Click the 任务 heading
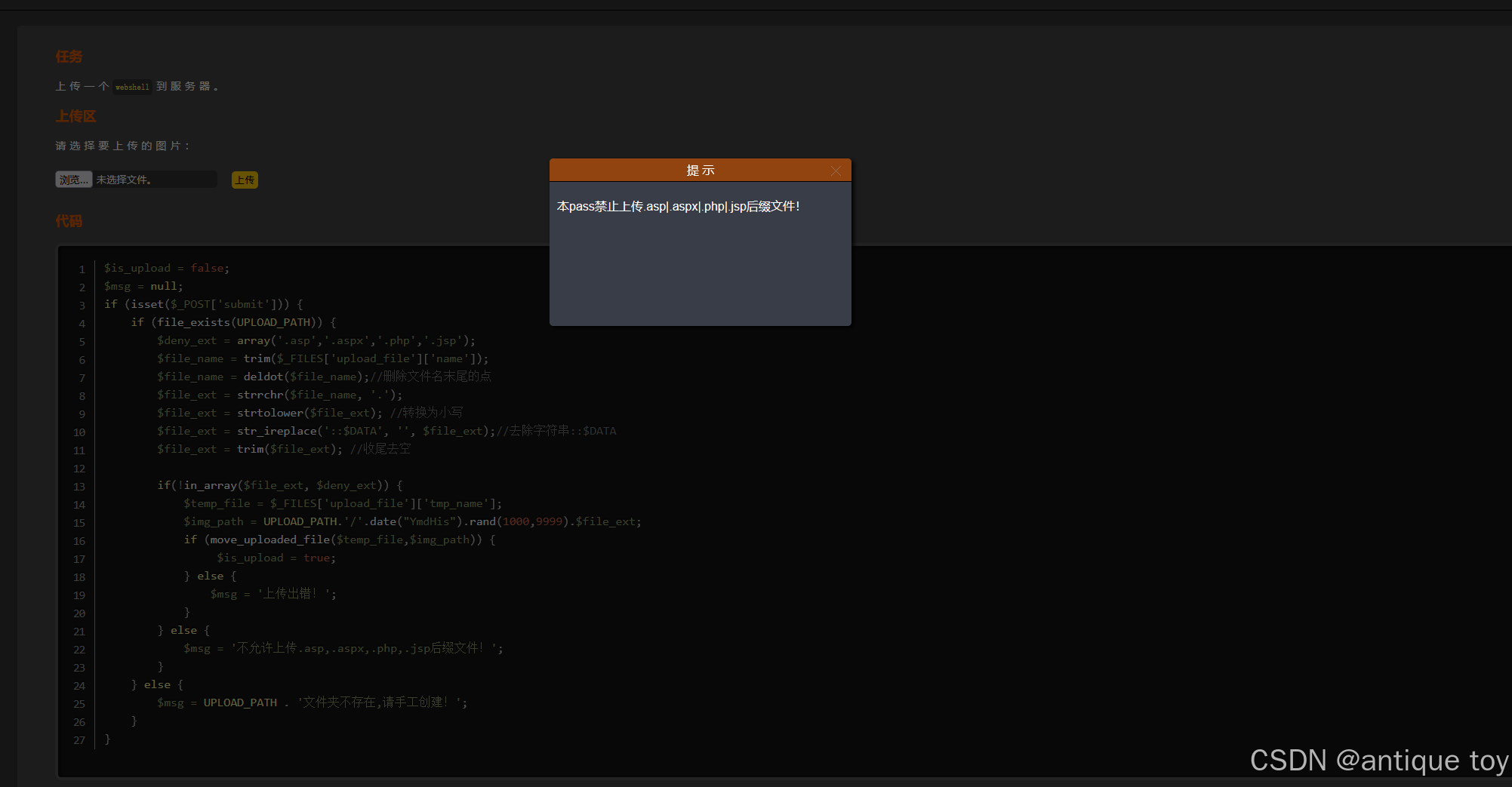This screenshot has width=1512, height=787. click(69, 57)
